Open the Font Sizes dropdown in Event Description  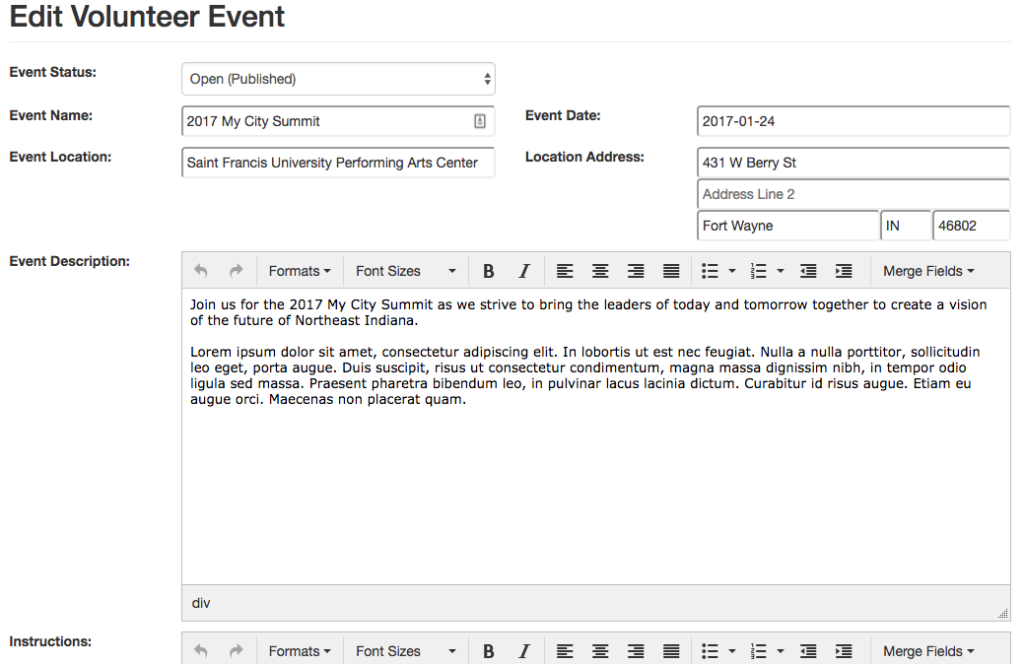click(x=396, y=270)
